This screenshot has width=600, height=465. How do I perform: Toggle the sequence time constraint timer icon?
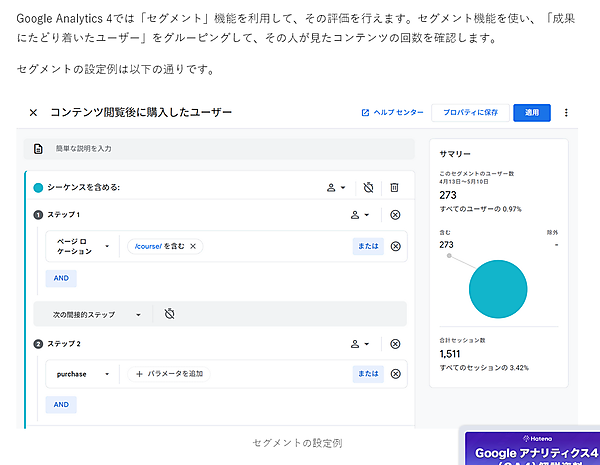tap(368, 187)
